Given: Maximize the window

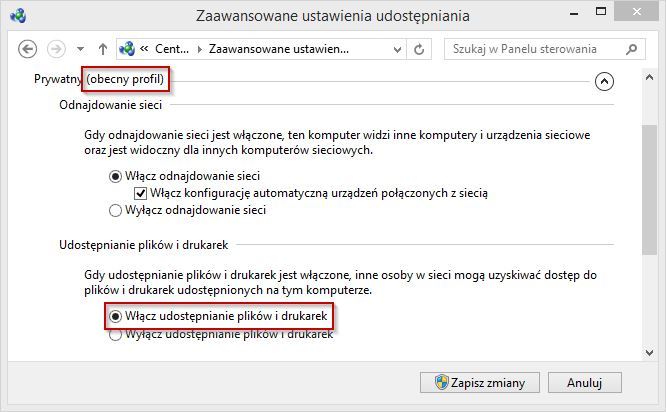Looking at the screenshot, I should click(x=601, y=12).
